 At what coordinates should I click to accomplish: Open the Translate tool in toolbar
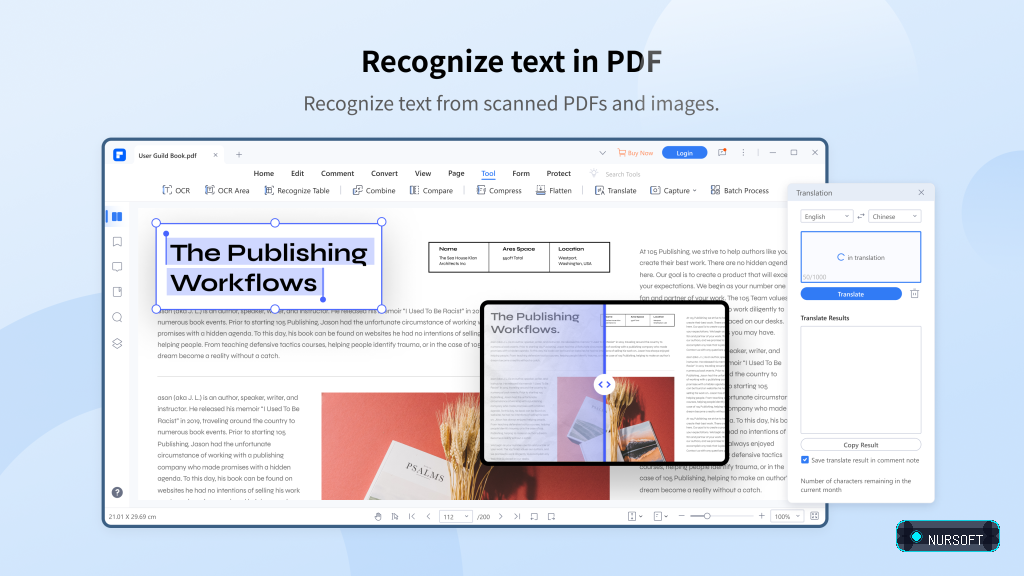[x=615, y=190]
